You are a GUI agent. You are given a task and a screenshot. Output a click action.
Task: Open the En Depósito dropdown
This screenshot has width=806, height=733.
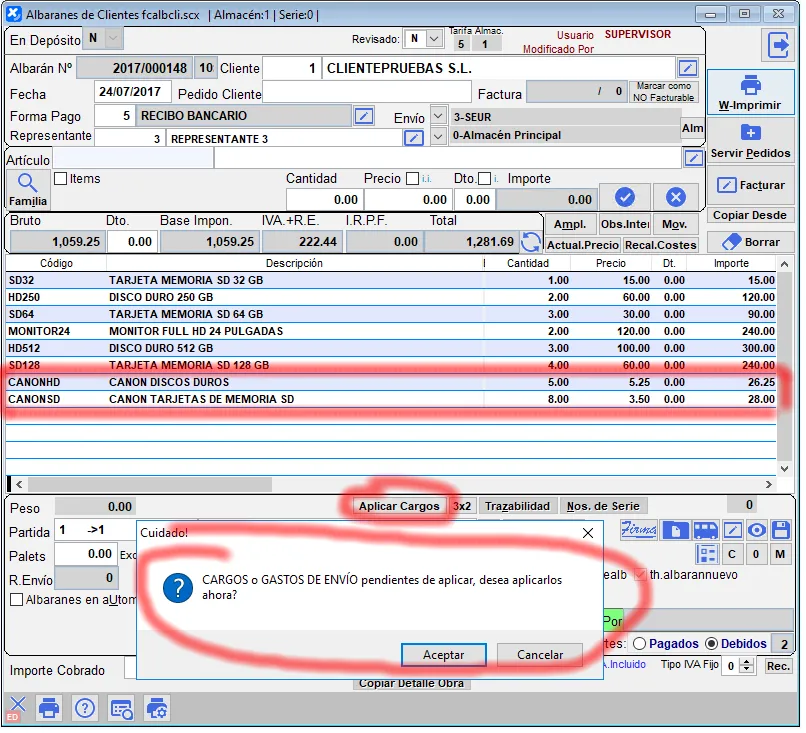(x=113, y=38)
